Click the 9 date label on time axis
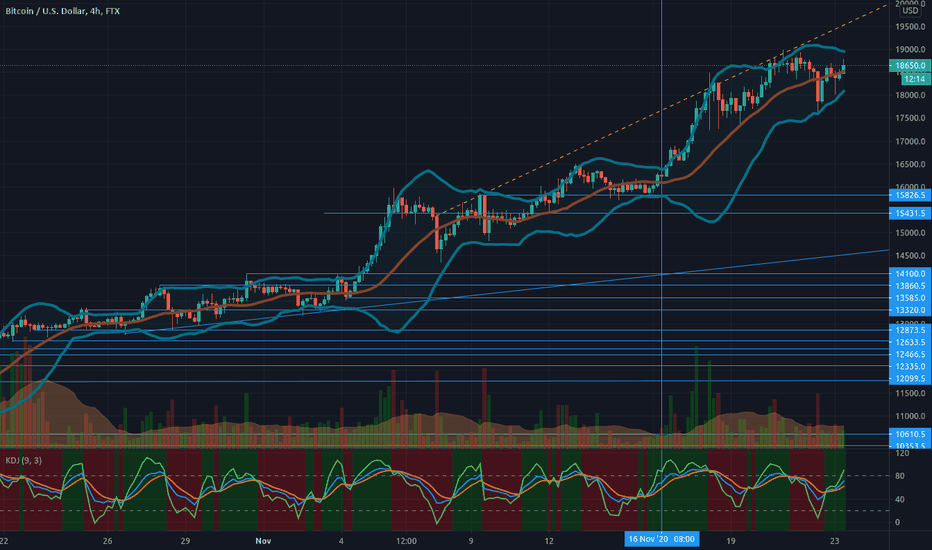This screenshot has width=932, height=550. click(471, 540)
